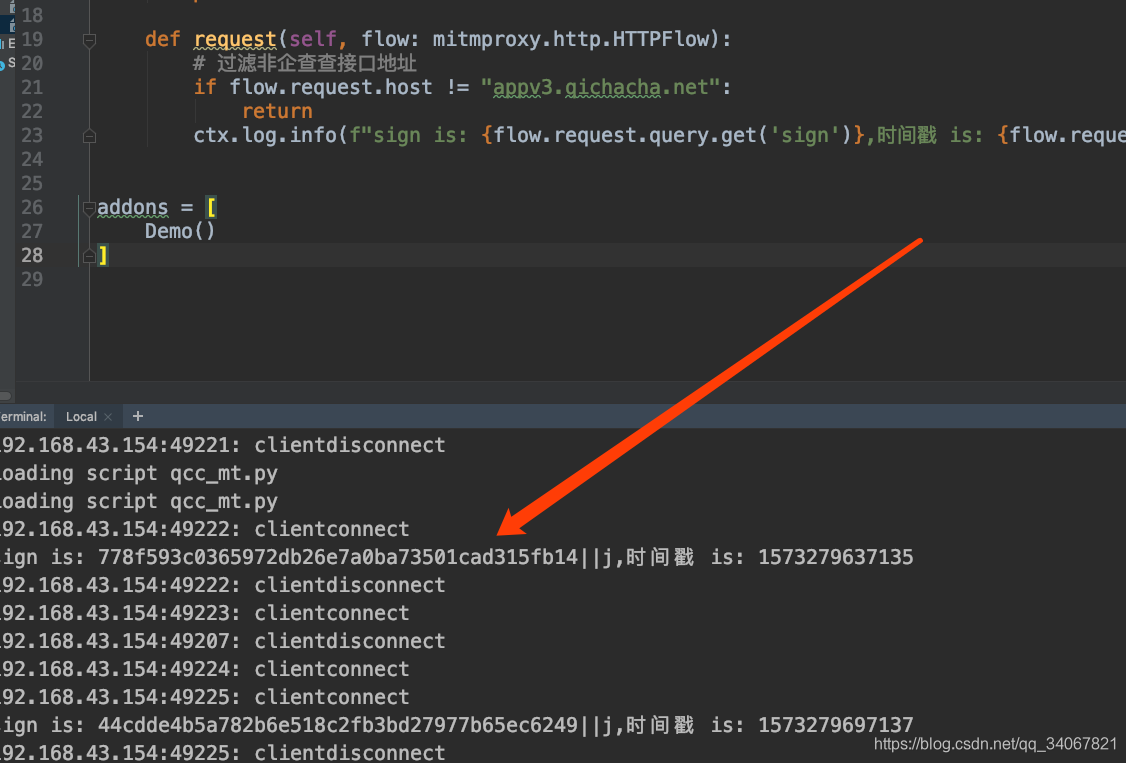Image resolution: width=1126 pixels, height=763 pixels.
Task: Click the sign value starting with 778f593c
Action: [x=355, y=557]
